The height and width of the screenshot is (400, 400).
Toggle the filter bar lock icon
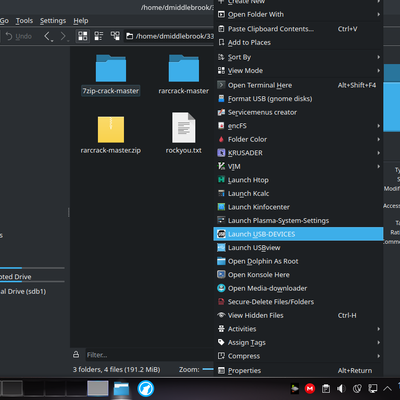tap(76, 355)
